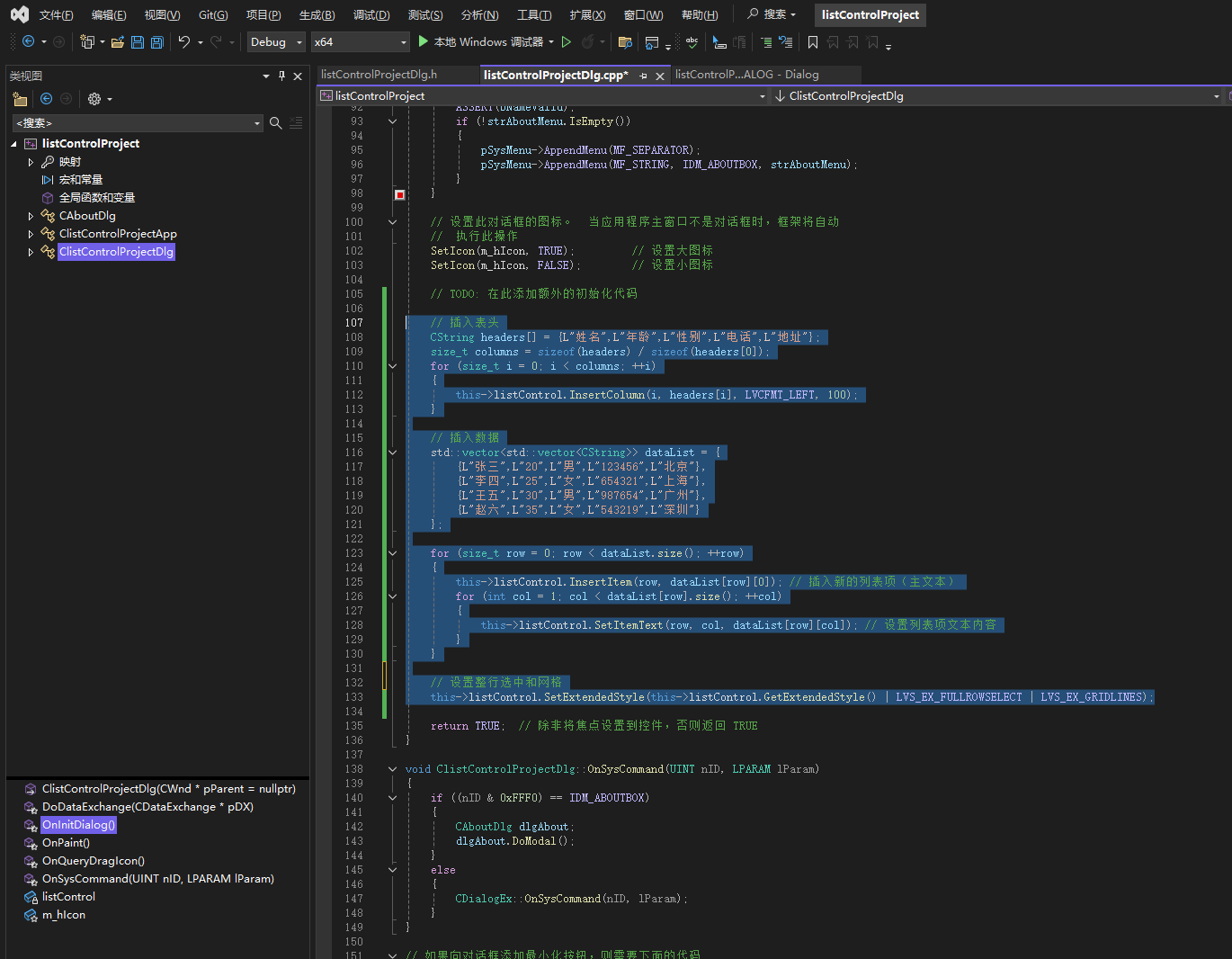This screenshot has width=1232, height=959.
Task: Click the Undo arrow icon
Action: 184,42
